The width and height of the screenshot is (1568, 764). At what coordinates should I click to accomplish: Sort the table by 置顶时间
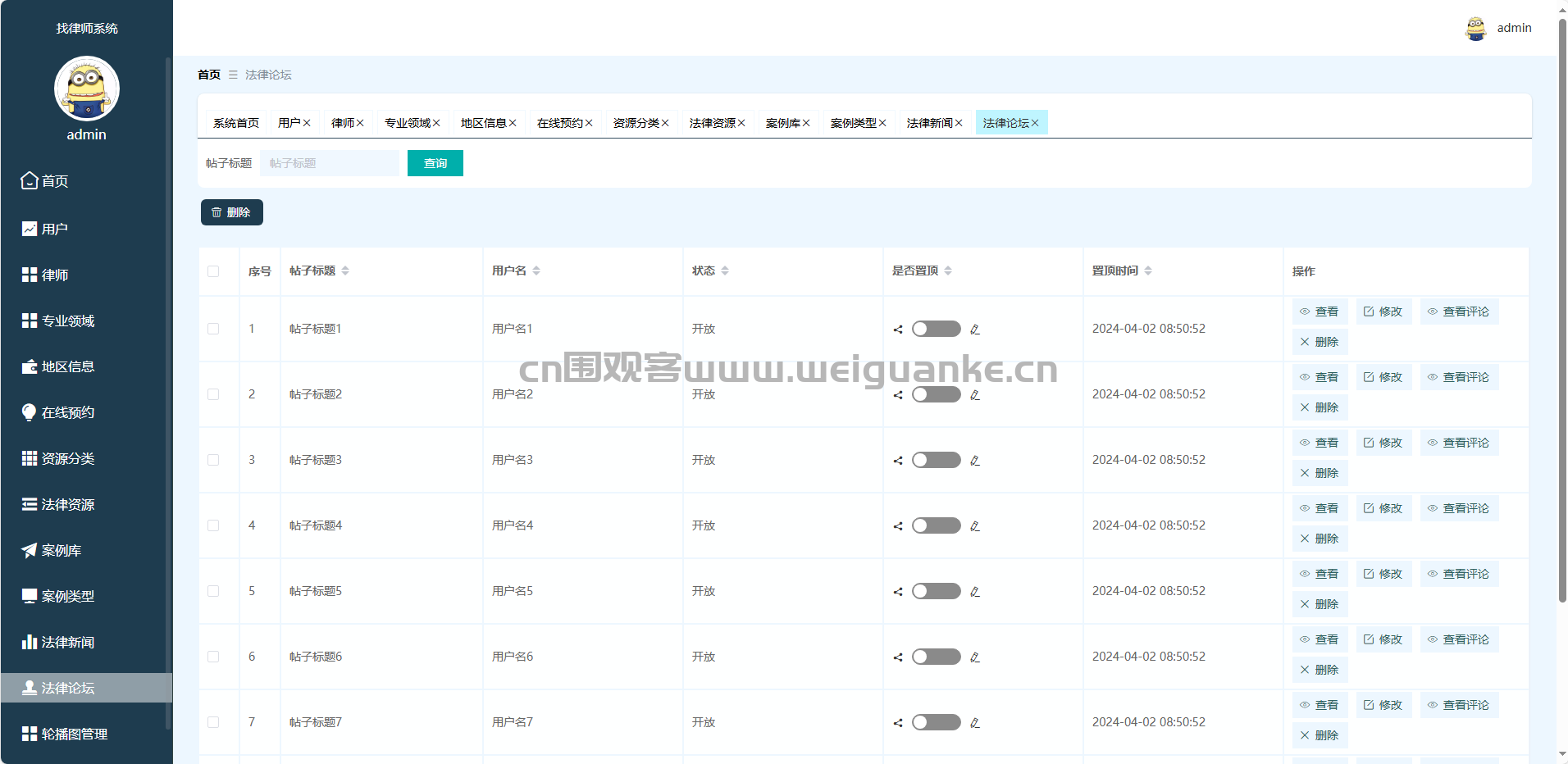[x=1148, y=271]
